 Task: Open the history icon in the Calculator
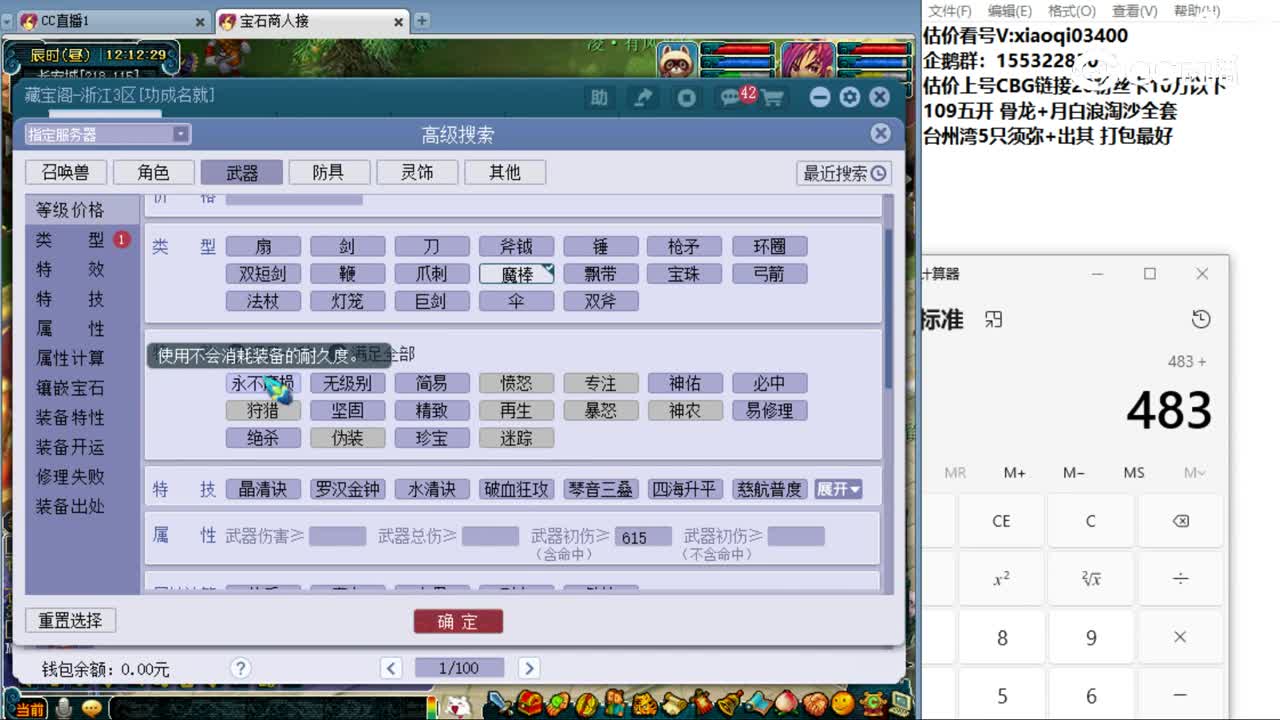1201,318
